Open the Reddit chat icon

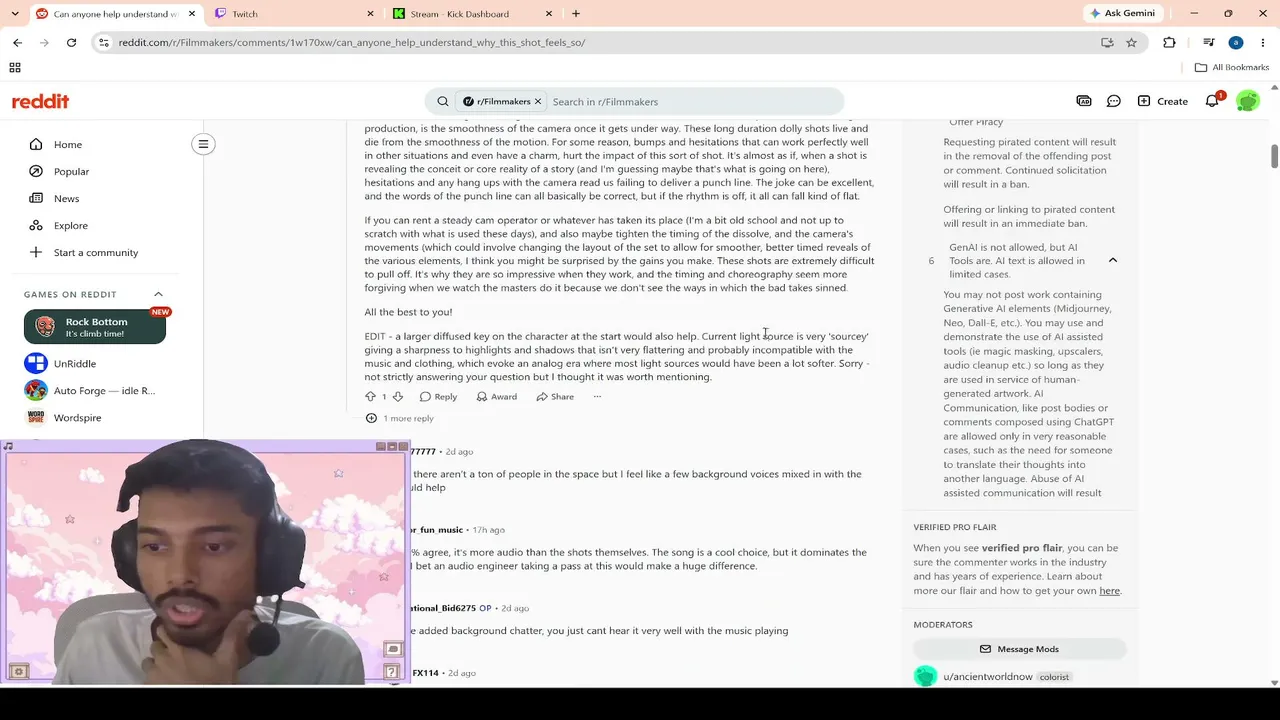click(x=1114, y=101)
